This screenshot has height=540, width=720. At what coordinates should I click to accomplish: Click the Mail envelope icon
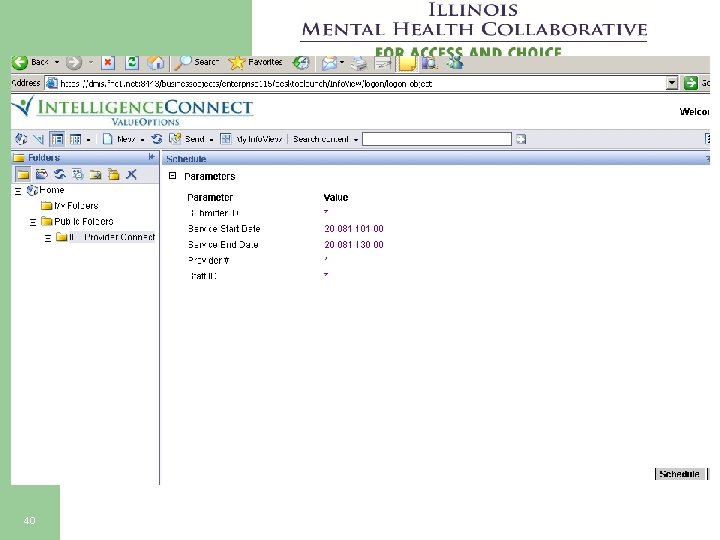tap(329, 63)
